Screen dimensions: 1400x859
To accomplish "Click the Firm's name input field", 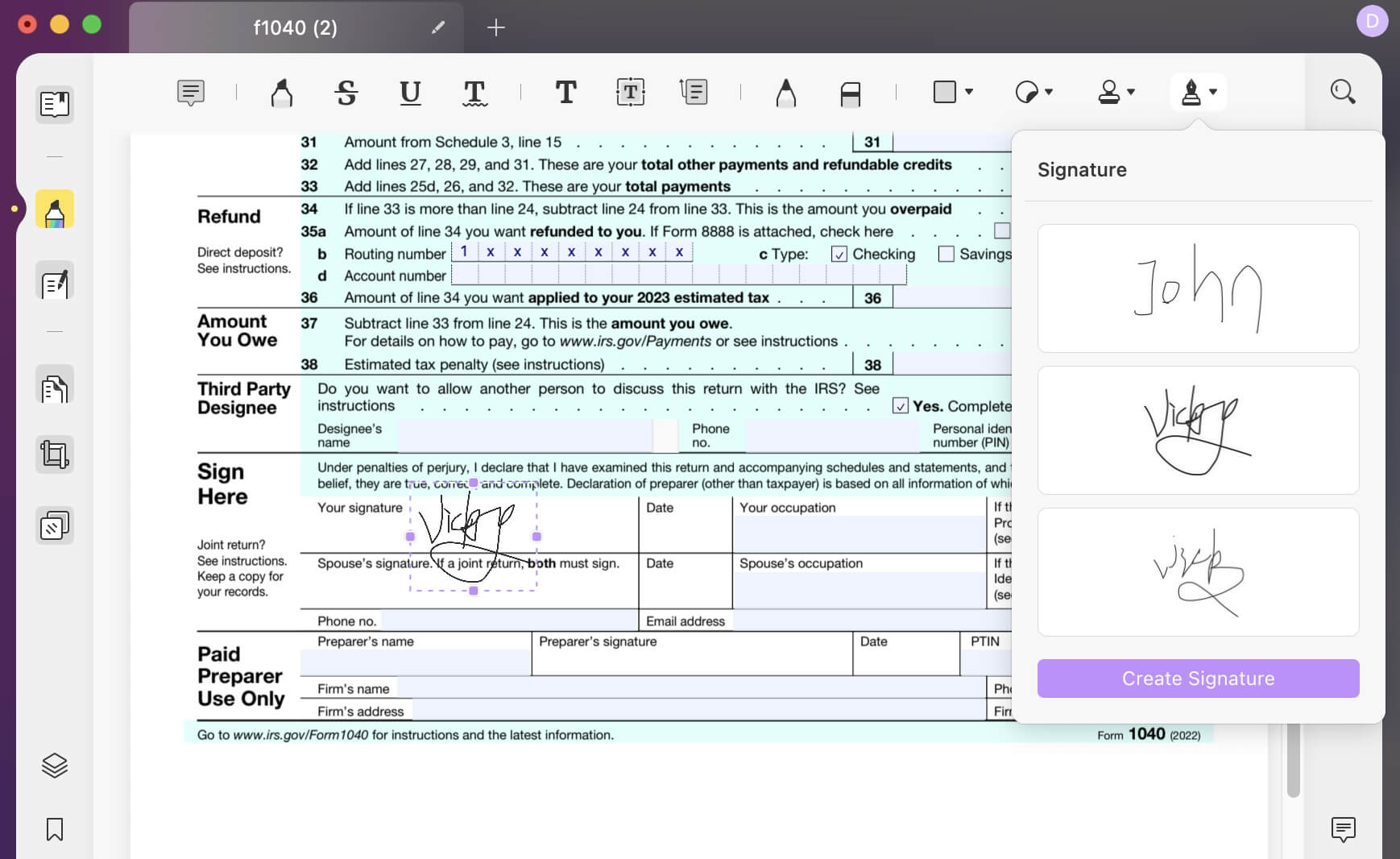I will [x=690, y=689].
